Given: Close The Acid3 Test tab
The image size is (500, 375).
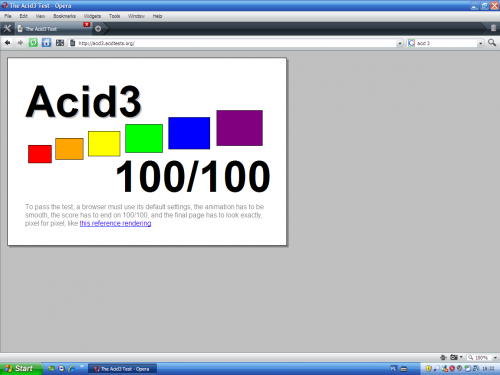Looking at the screenshot, I should [87, 24].
